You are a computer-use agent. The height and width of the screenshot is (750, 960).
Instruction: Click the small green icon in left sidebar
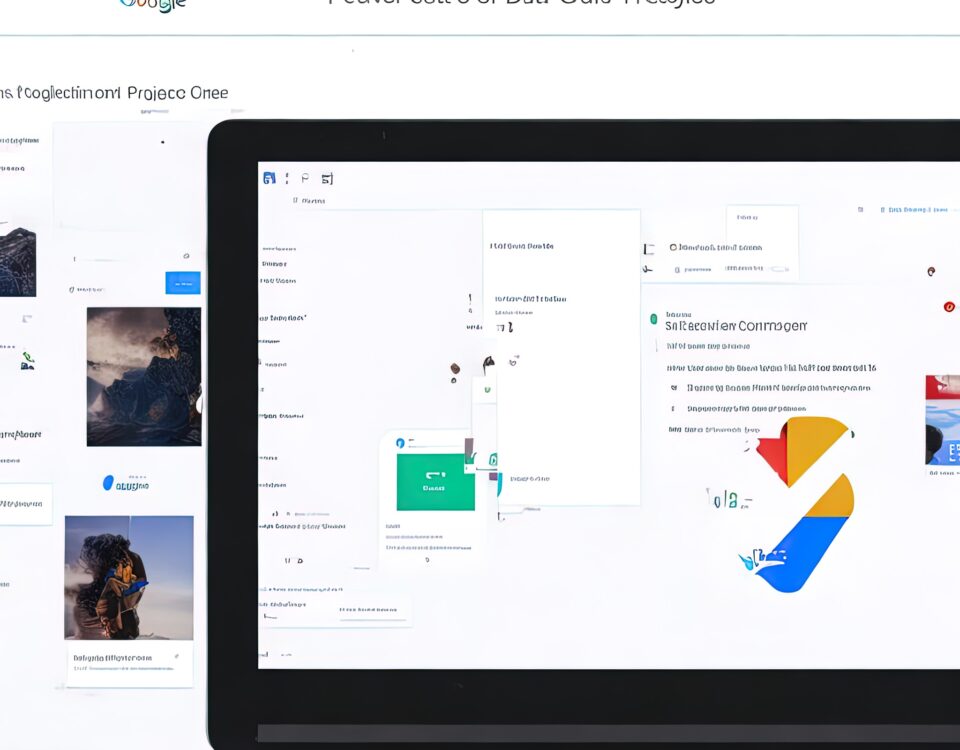(27, 359)
